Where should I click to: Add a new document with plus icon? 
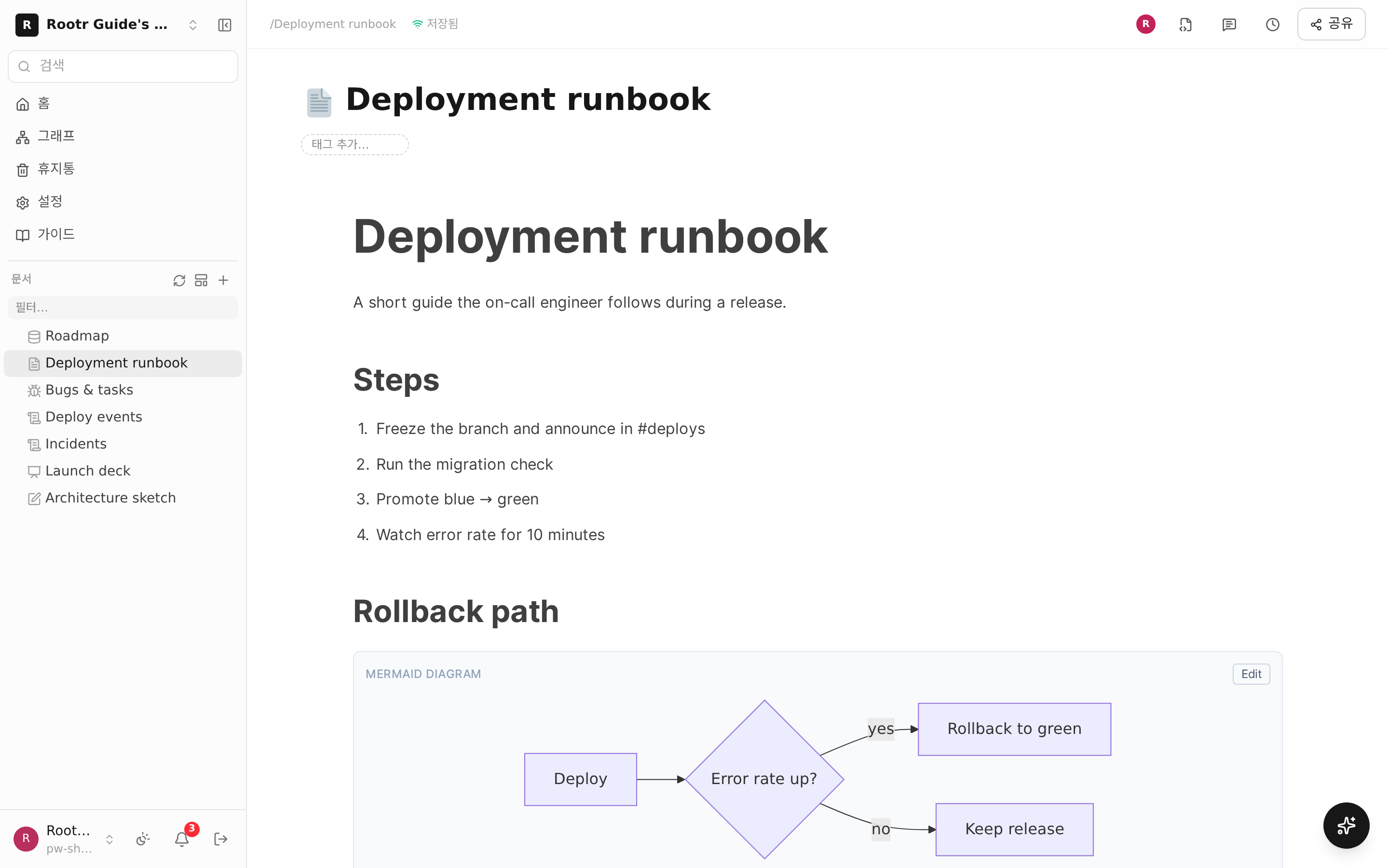click(223, 280)
